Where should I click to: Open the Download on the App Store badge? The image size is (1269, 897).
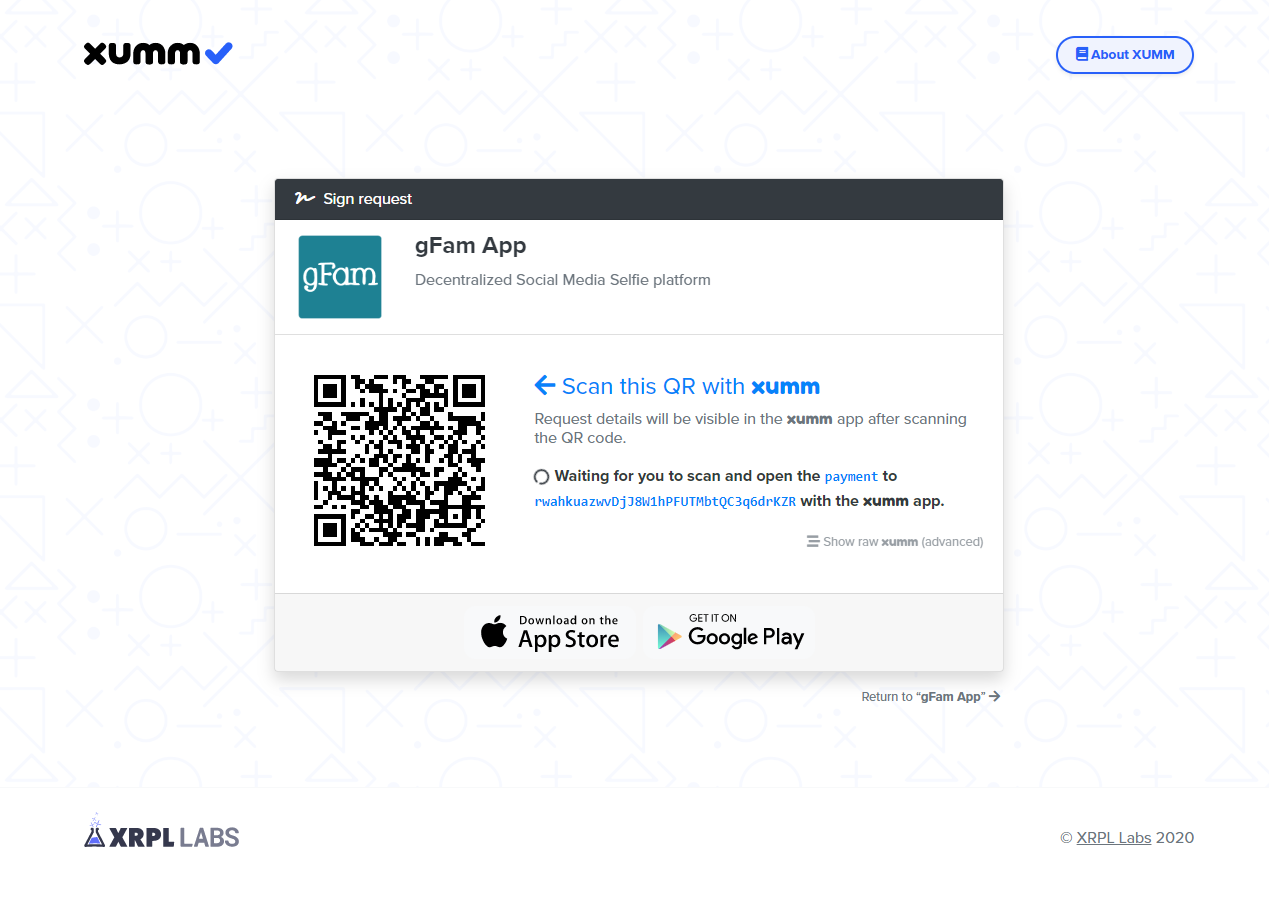(x=549, y=633)
